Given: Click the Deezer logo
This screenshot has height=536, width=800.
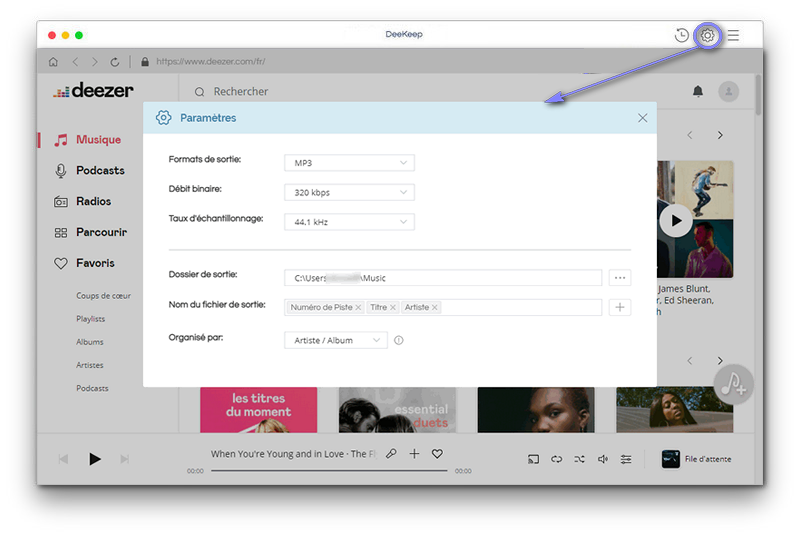Looking at the screenshot, I should pyautogui.click(x=93, y=90).
